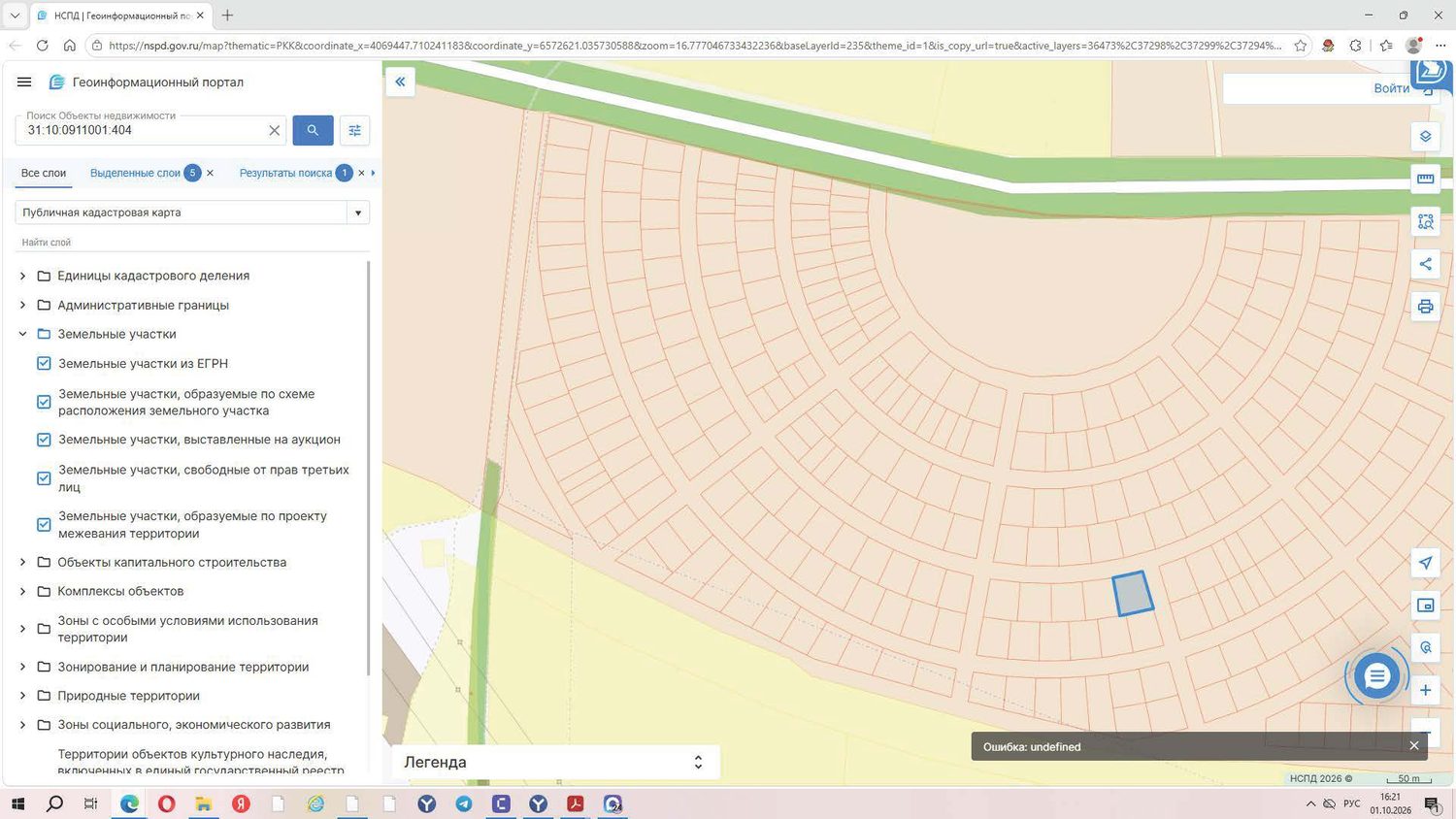Share the current map view
The height and width of the screenshot is (819, 1456).
[x=1425, y=264]
